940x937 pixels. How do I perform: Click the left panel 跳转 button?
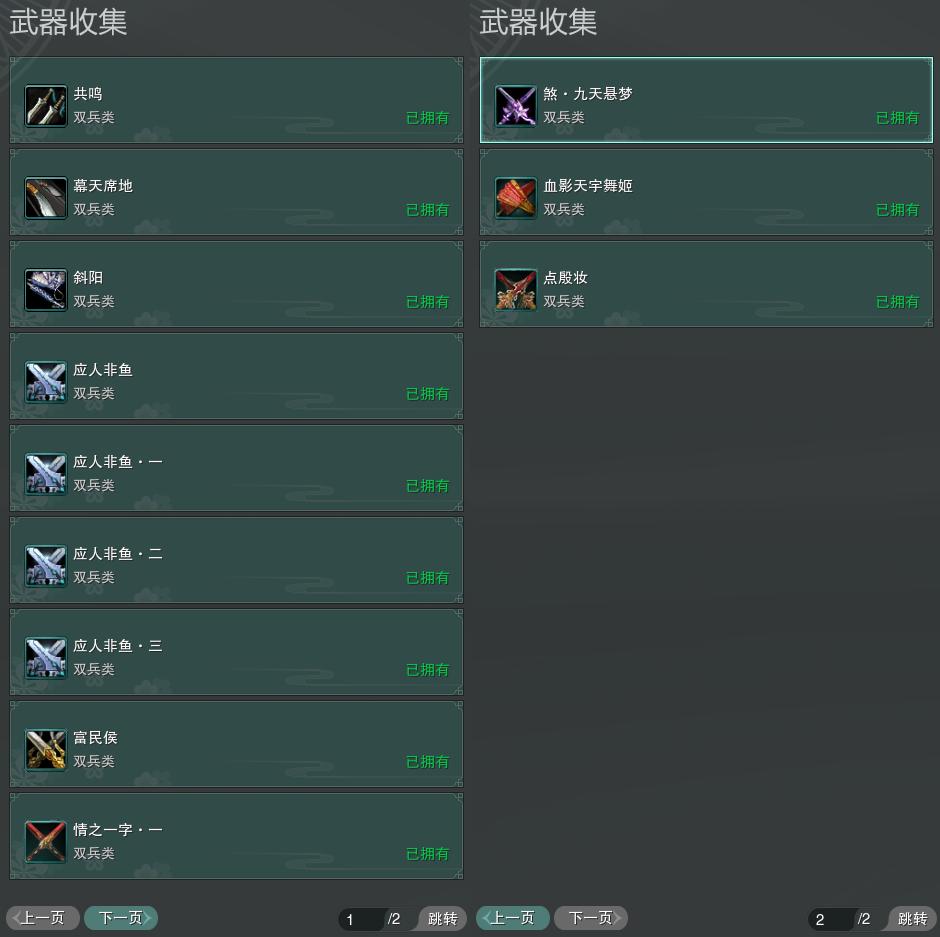(442, 918)
